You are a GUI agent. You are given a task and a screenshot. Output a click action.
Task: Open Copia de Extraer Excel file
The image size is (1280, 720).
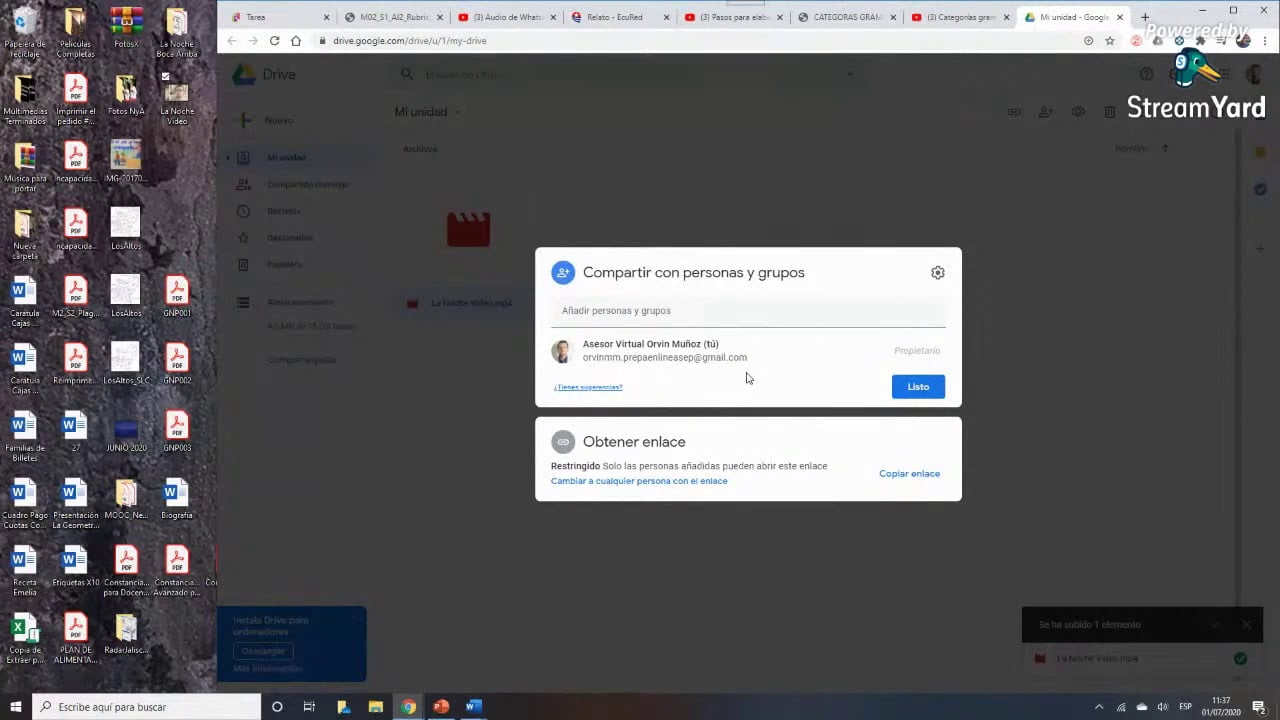(x=25, y=638)
